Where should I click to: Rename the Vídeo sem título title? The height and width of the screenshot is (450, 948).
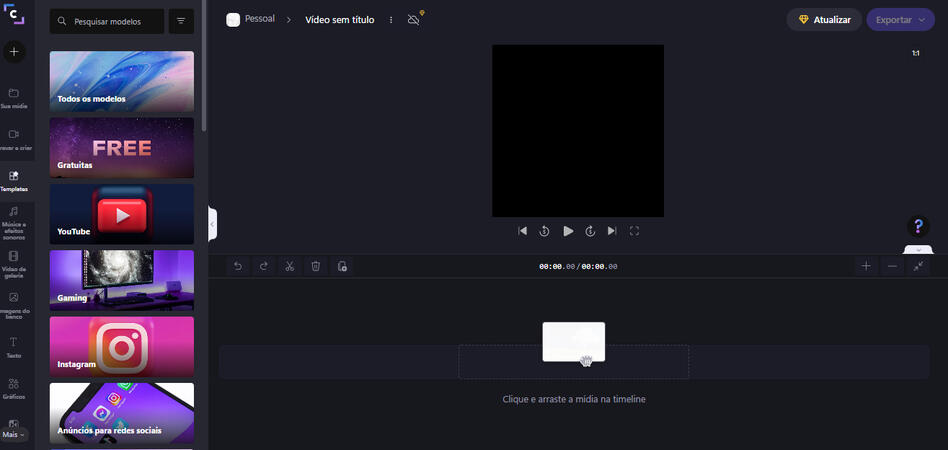(340, 20)
